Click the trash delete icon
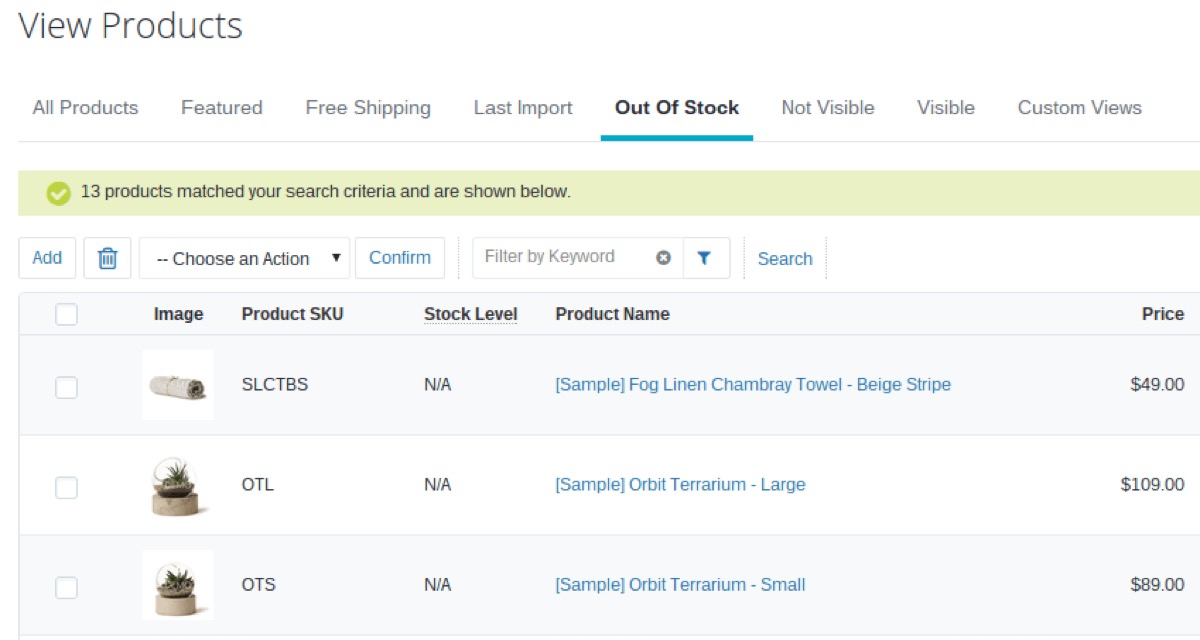 [107, 258]
